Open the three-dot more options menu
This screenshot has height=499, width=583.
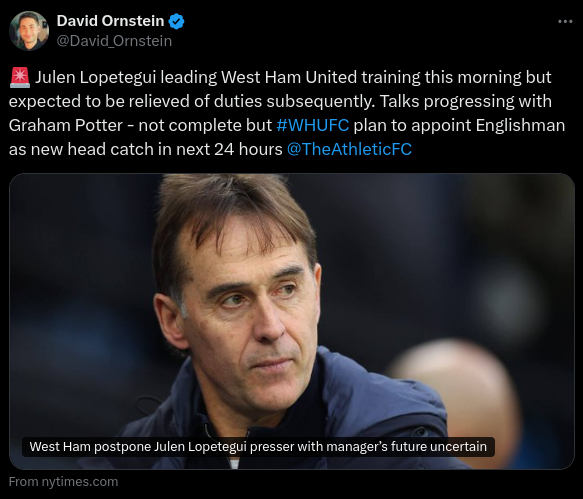pyautogui.click(x=565, y=22)
